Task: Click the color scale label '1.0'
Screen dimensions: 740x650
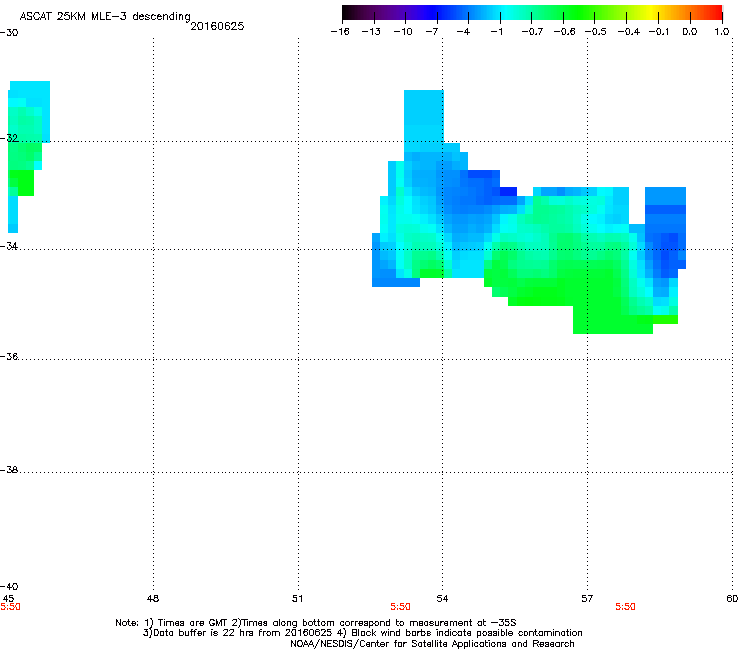Action: (x=722, y=32)
